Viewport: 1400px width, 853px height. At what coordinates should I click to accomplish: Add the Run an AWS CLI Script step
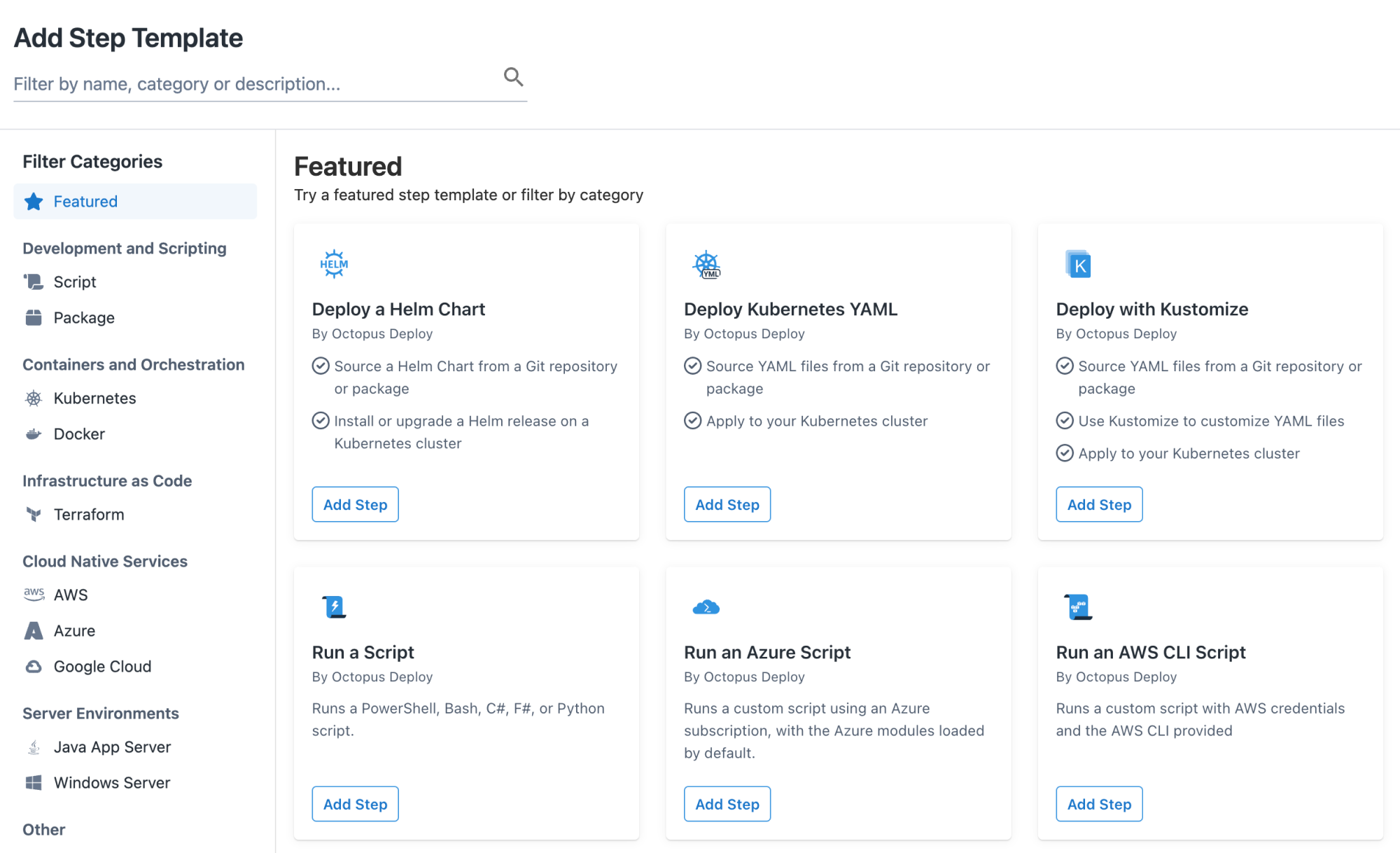click(x=1099, y=804)
